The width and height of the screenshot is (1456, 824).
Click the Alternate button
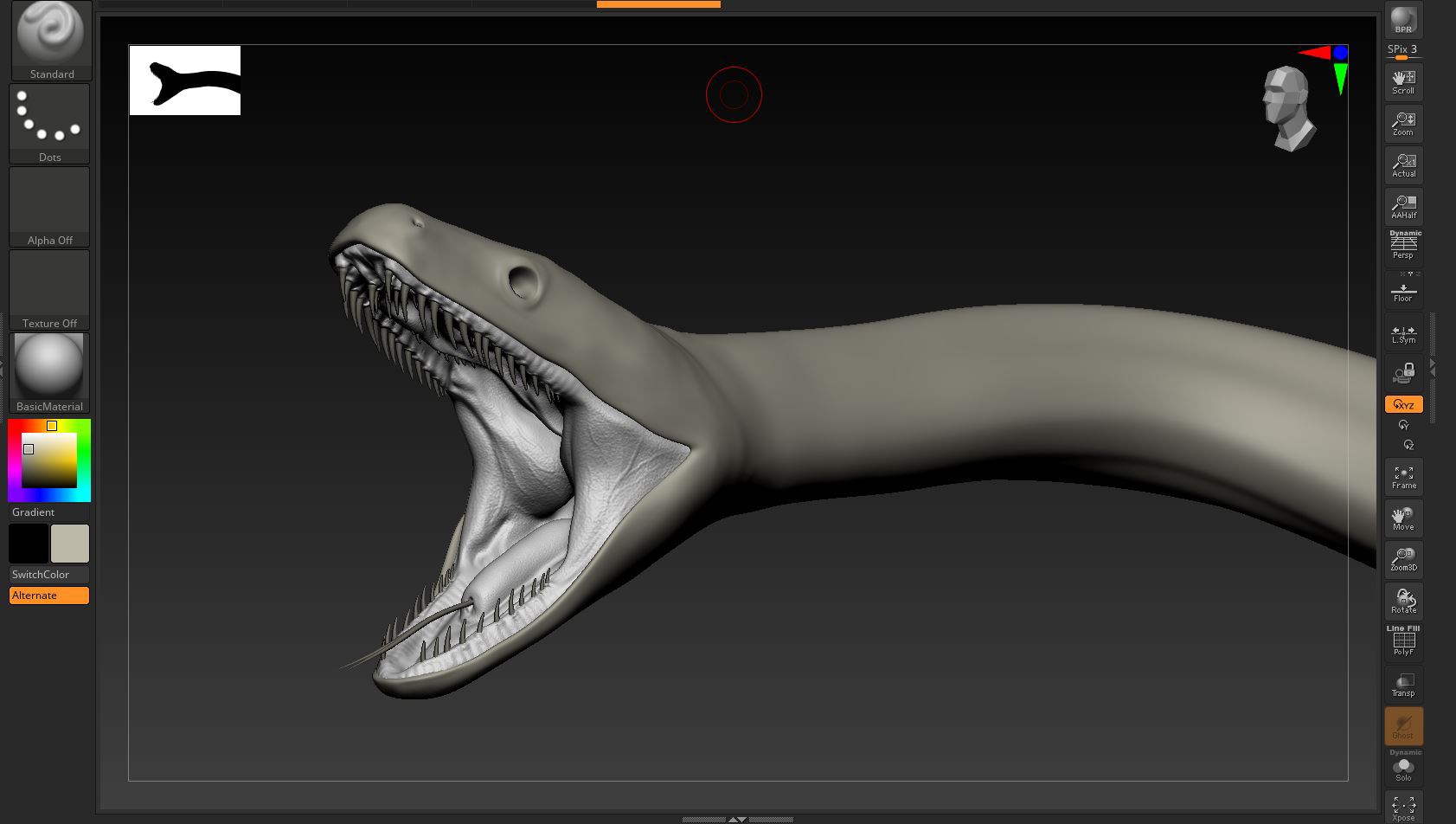click(48, 595)
